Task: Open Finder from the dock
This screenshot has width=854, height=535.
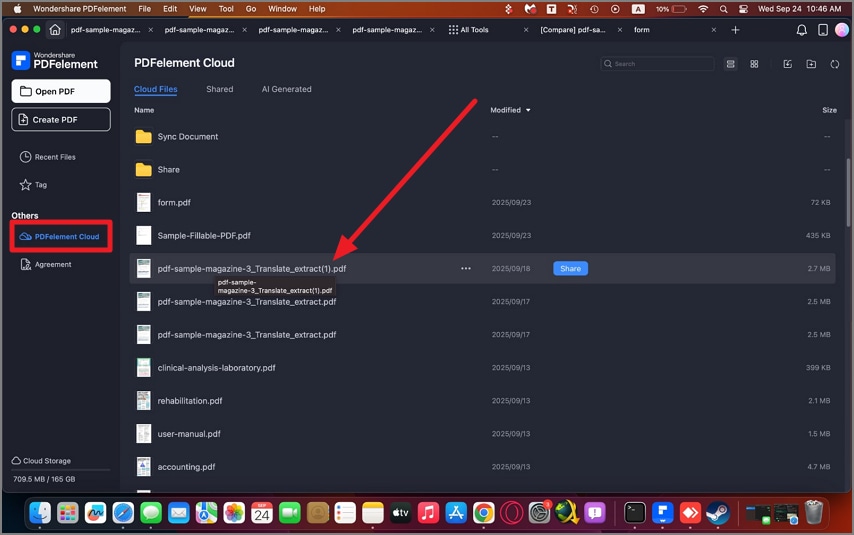Action: [40, 513]
